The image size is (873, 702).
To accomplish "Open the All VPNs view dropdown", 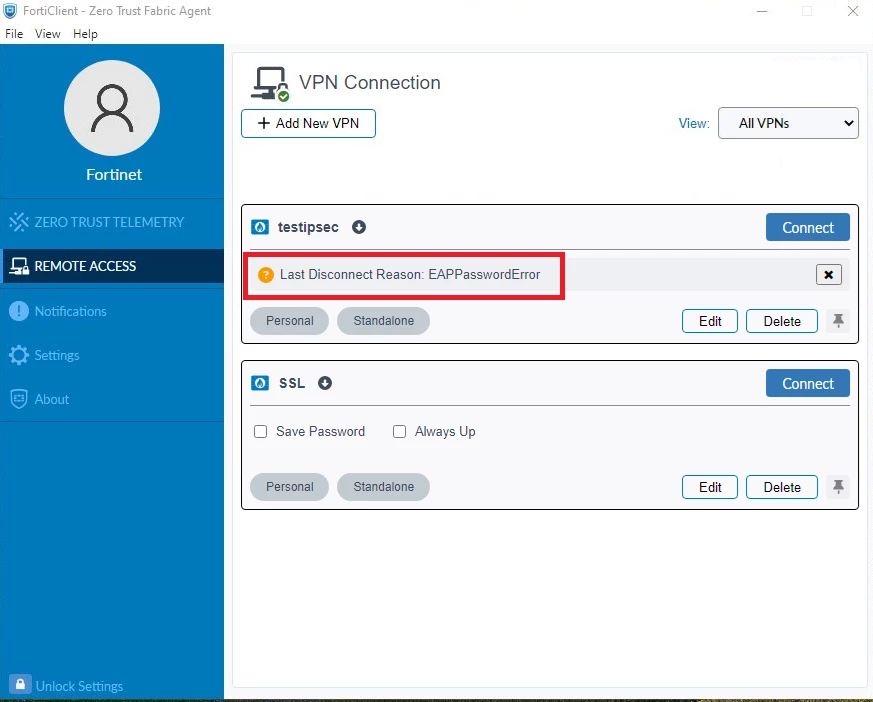I will [788, 123].
